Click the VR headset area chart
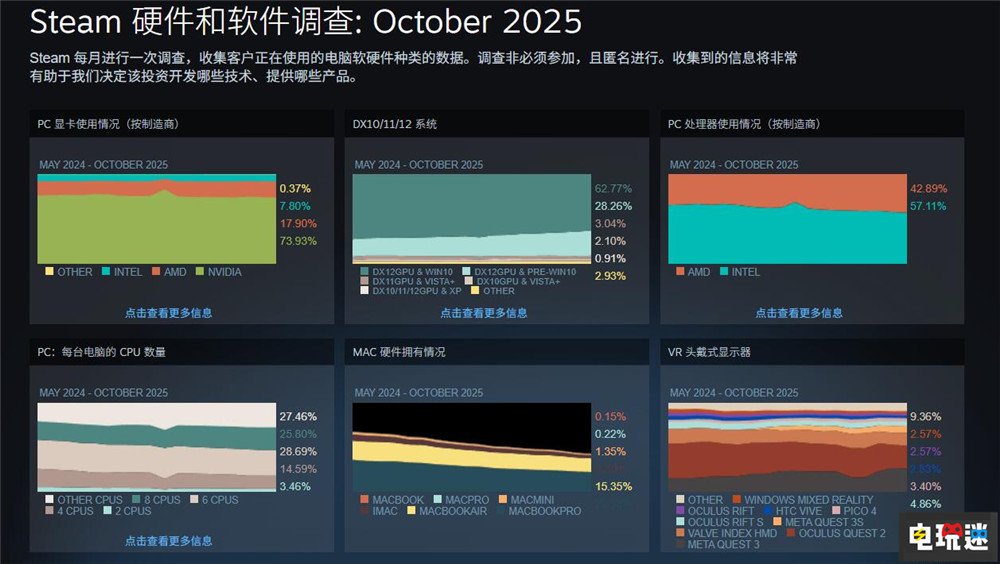 point(787,447)
